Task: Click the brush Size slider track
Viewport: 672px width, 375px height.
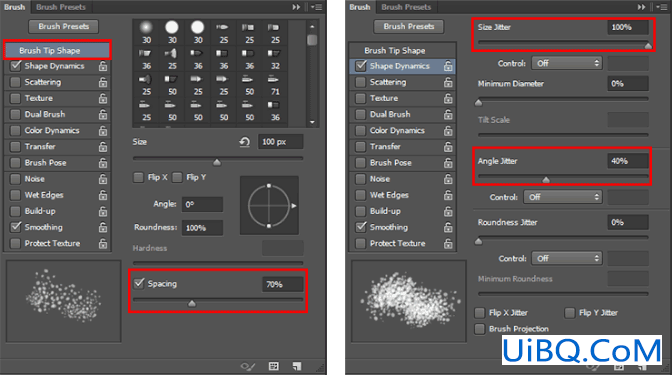Action: tap(218, 158)
